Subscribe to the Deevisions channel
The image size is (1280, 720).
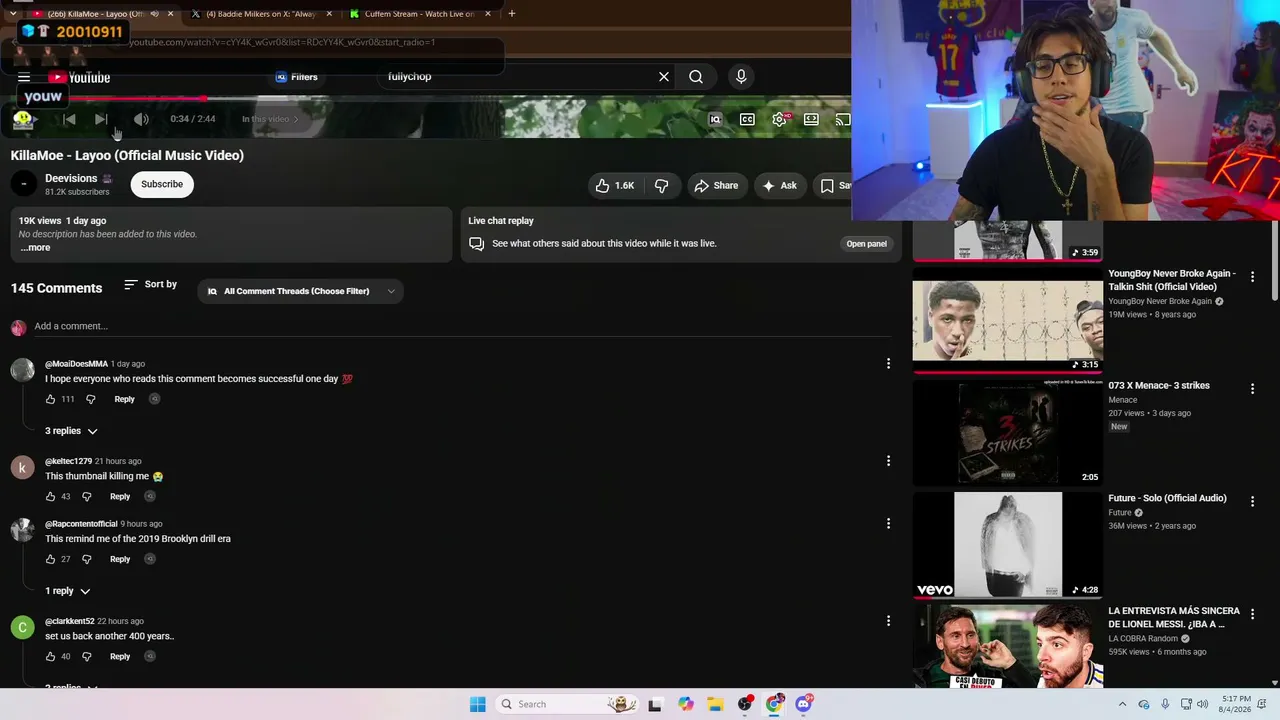162,184
